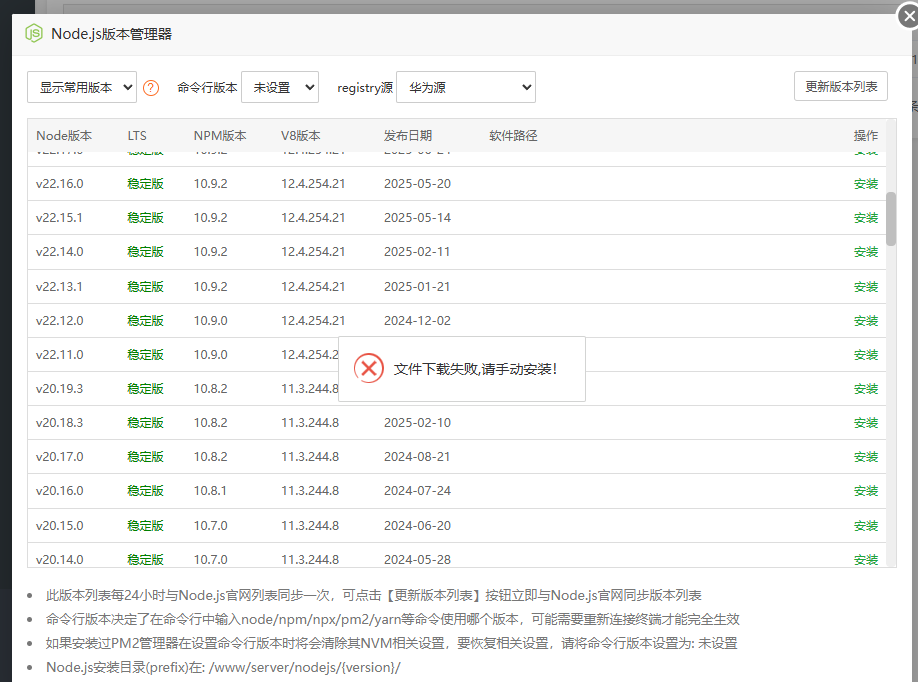Click the release date 2024-06-20
The height and width of the screenshot is (682, 918).
click(417, 526)
